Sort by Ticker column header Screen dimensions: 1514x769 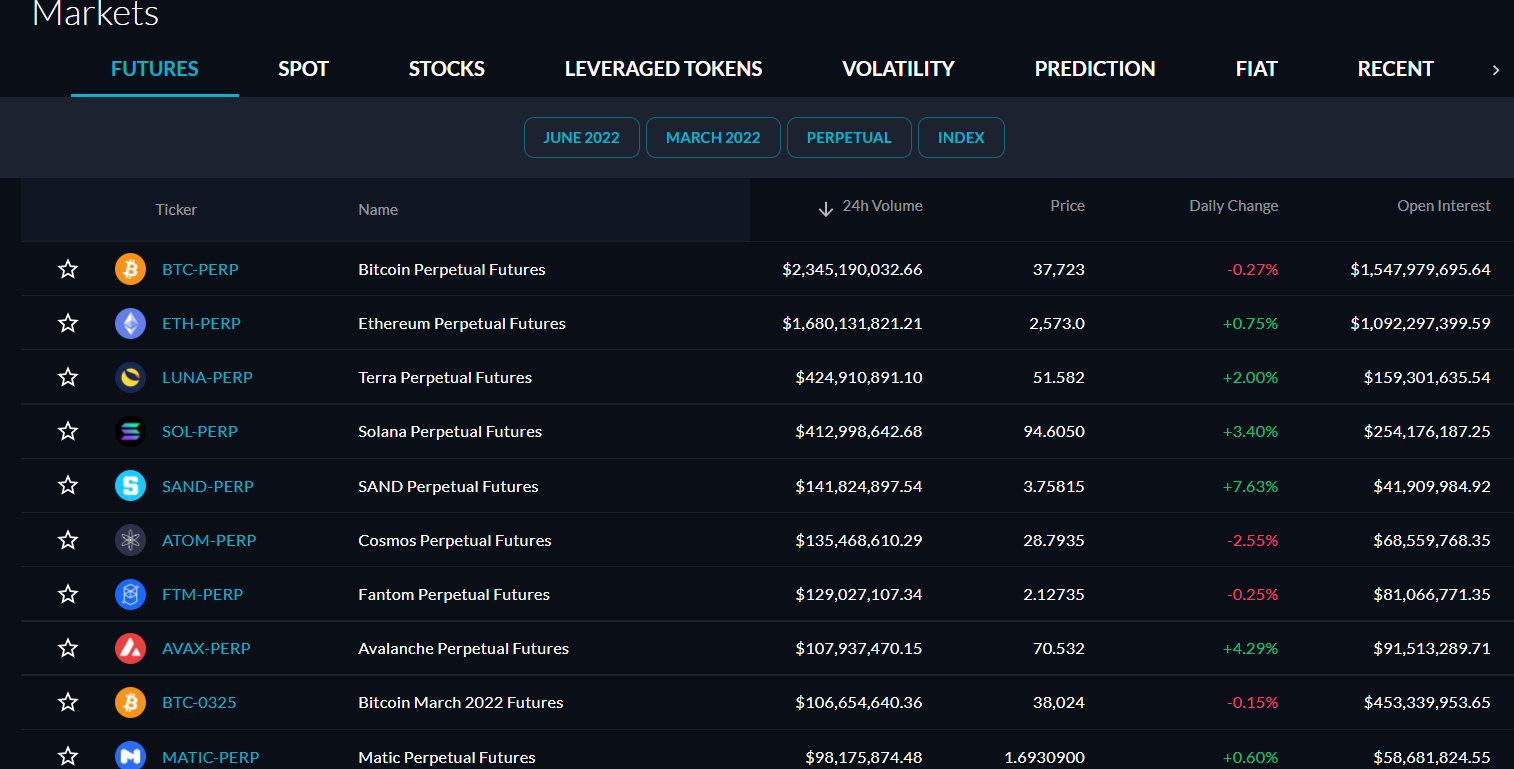point(176,210)
